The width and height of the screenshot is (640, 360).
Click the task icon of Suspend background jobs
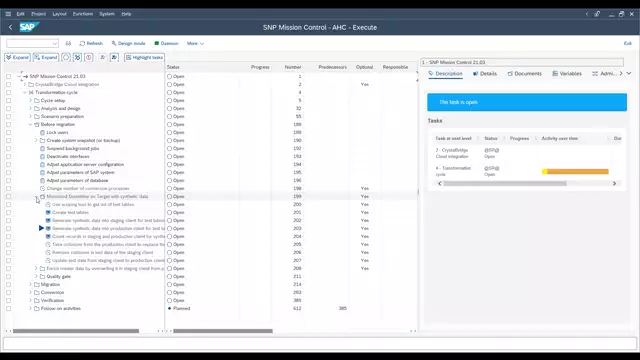(x=42, y=149)
